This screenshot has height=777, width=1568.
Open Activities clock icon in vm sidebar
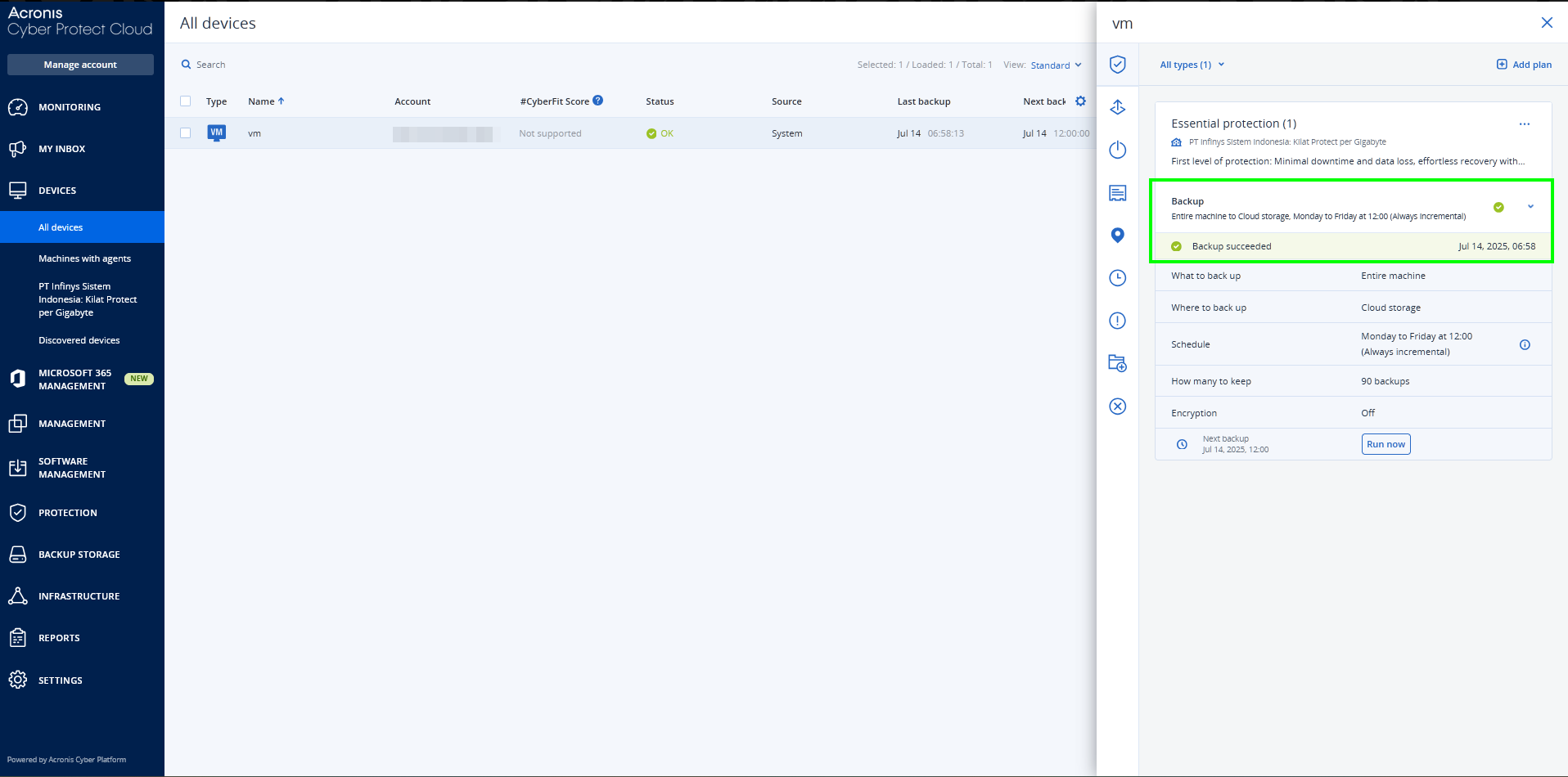(x=1117, y=278)
